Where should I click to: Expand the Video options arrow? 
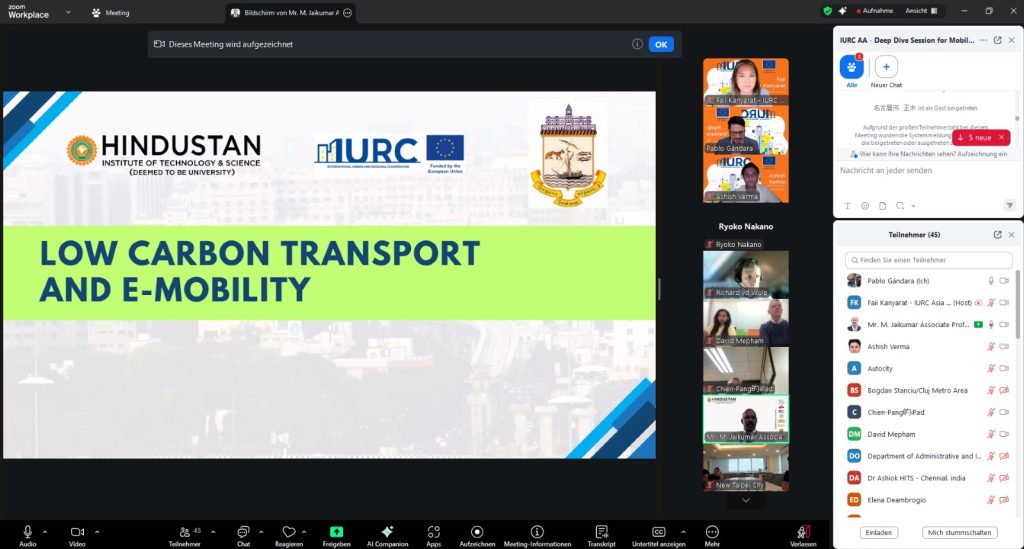pos(97,531)
